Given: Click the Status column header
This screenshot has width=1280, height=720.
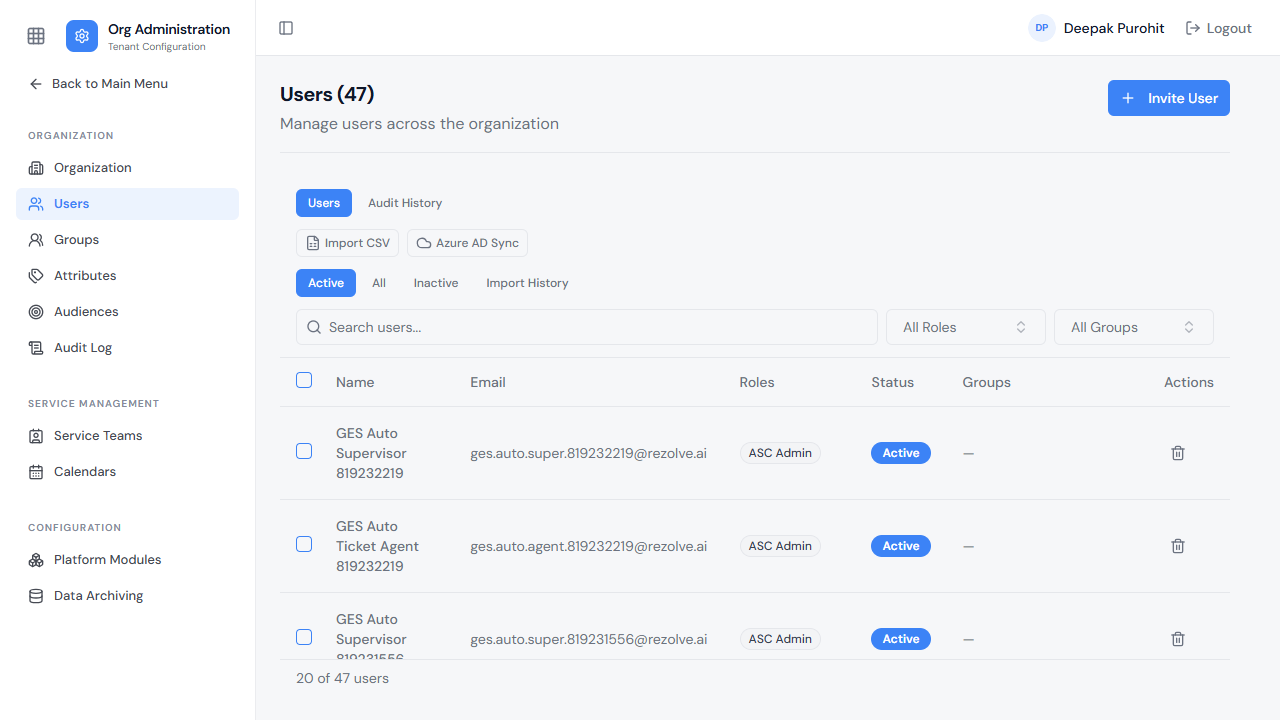Looking at the screenshot, I should [893, 382].
